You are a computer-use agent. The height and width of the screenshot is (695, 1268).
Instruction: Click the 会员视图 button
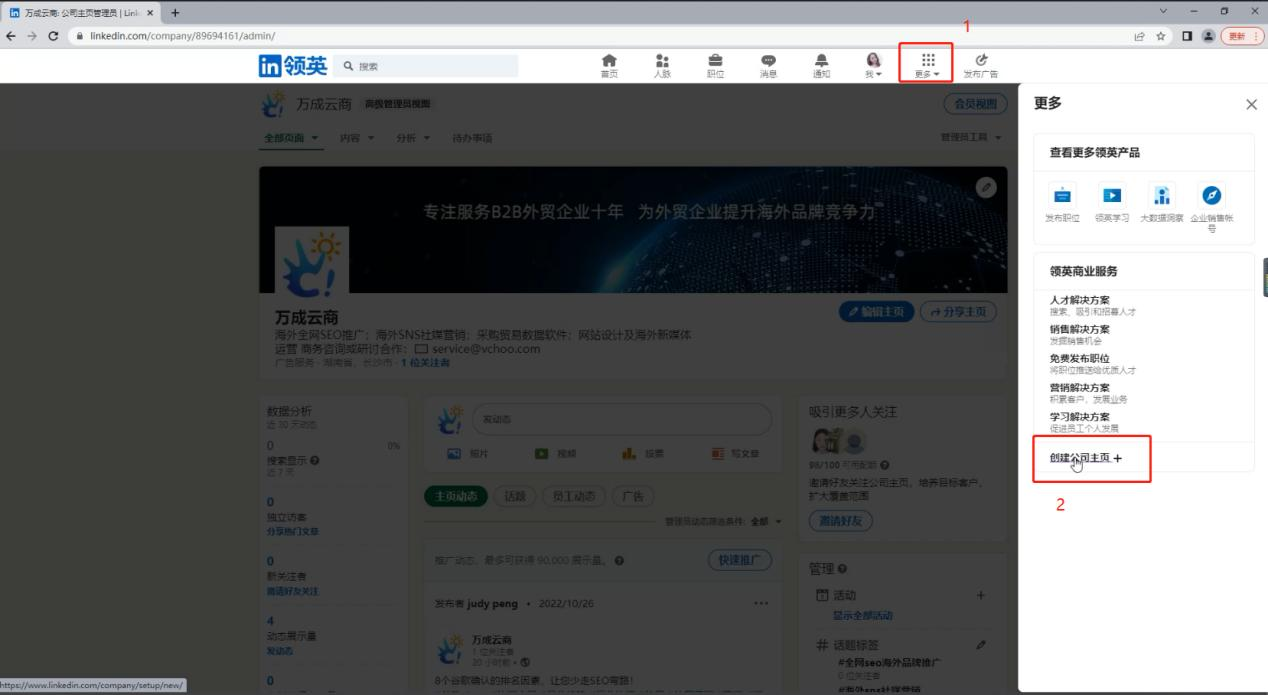tap(974, 104)
